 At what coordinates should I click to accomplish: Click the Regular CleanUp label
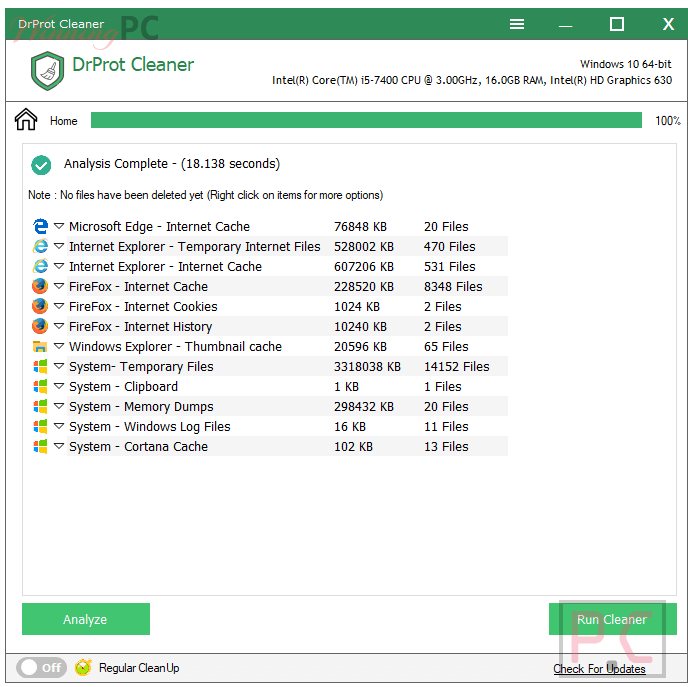(139, 668)
